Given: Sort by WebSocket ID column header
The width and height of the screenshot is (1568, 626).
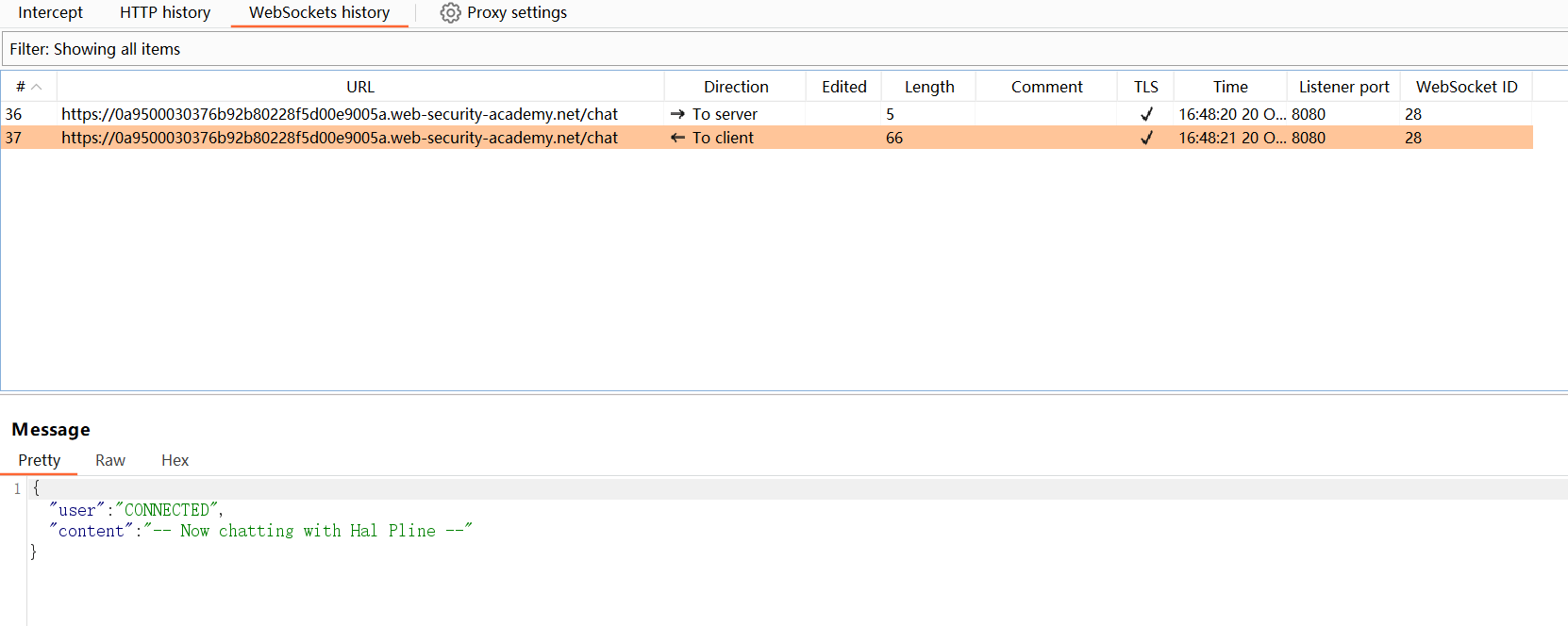Looking at the screenshot, I should coord(1466,87).
